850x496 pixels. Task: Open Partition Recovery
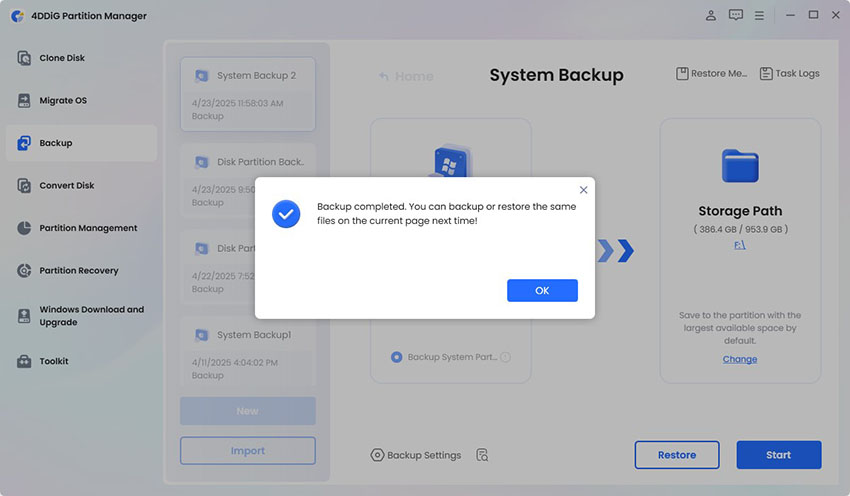point(81,270)
